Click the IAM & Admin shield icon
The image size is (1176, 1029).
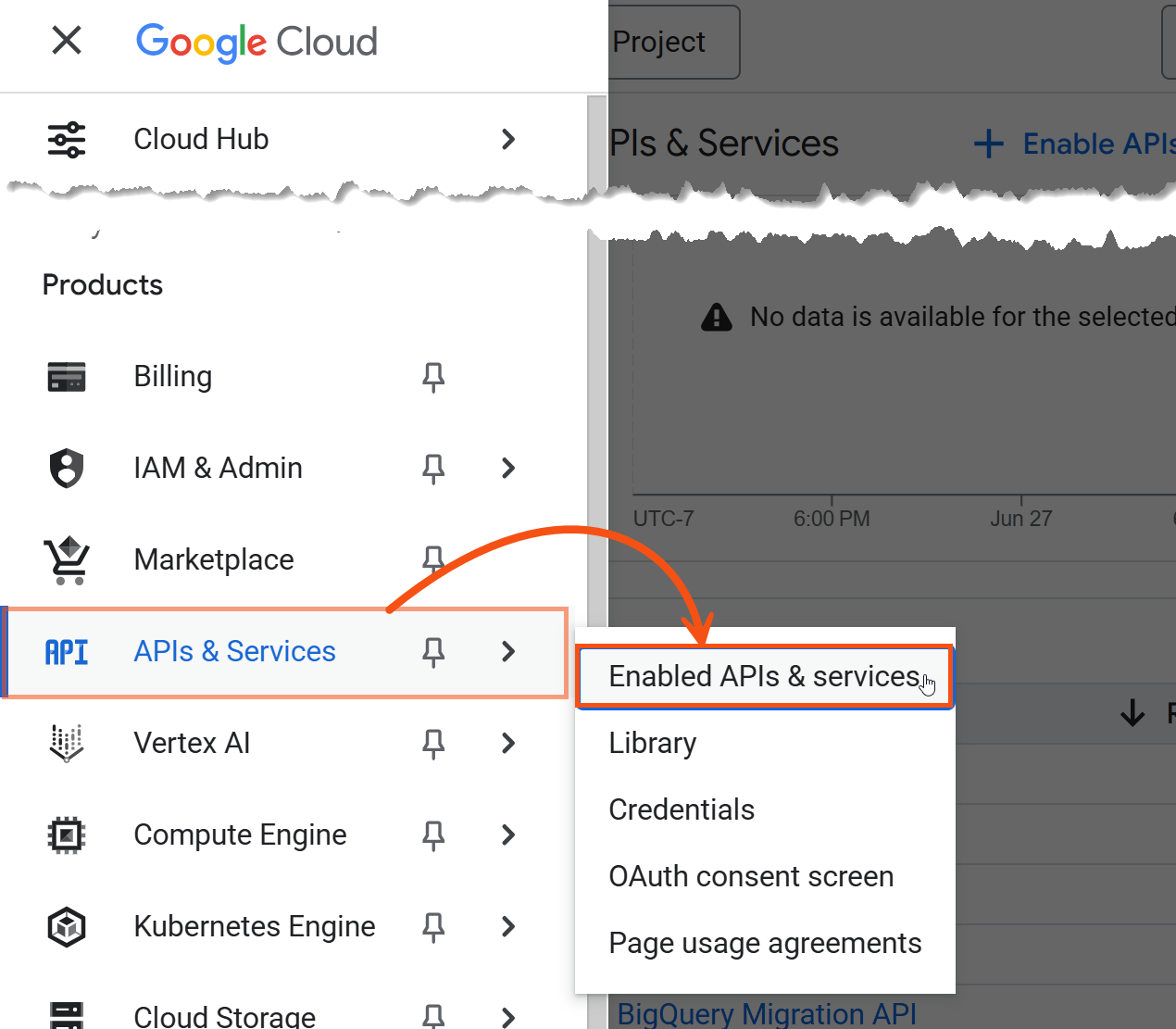tap(67, 468)
